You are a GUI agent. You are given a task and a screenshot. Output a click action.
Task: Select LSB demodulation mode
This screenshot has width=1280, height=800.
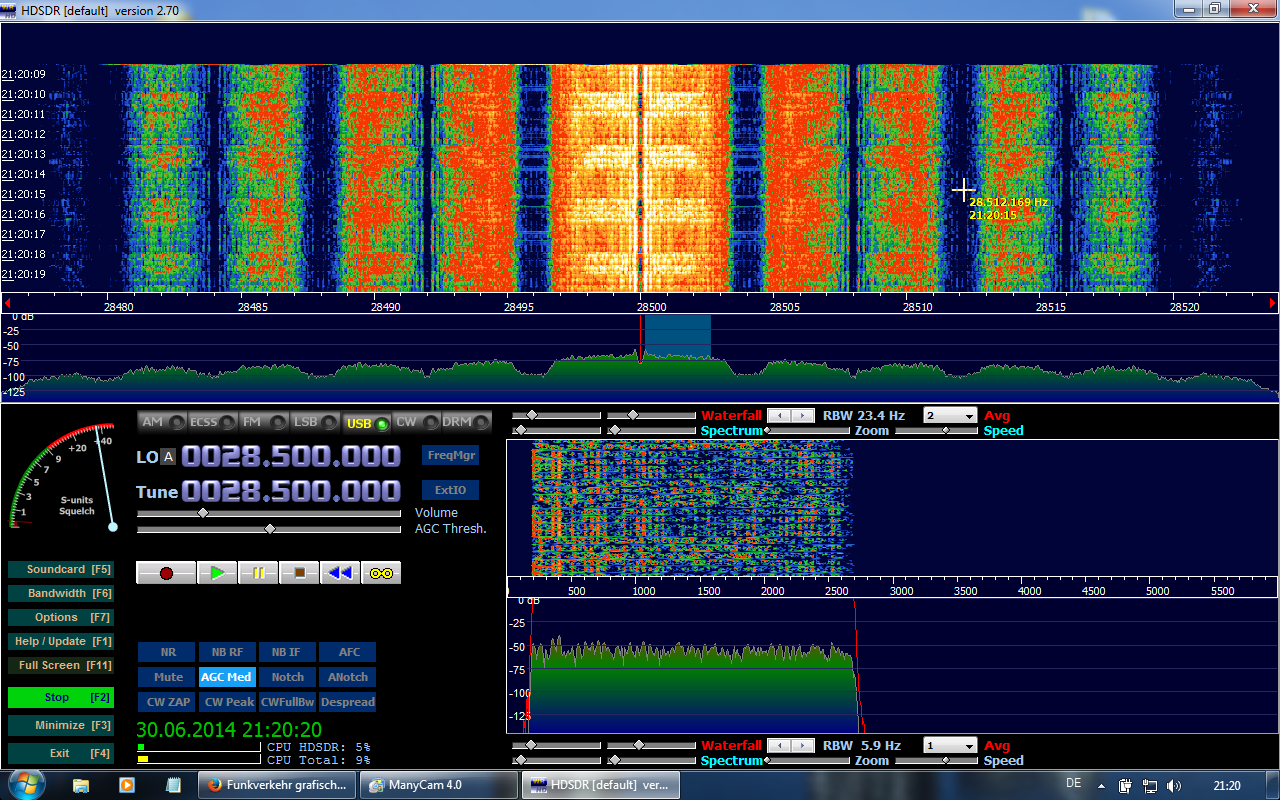315,422
